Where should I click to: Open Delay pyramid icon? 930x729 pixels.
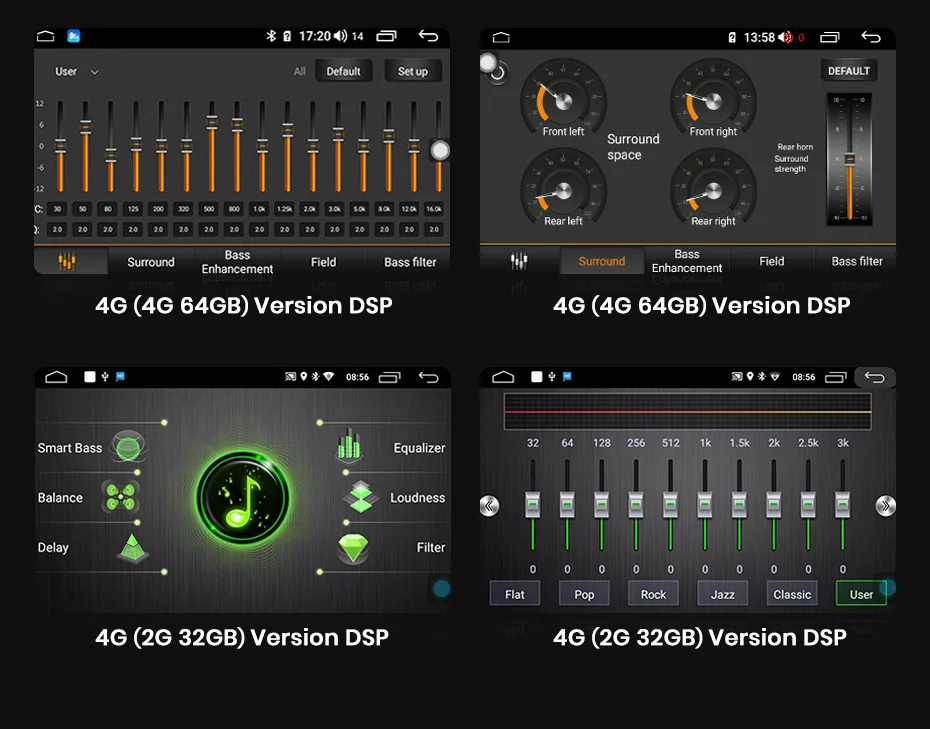click(133, 547)
